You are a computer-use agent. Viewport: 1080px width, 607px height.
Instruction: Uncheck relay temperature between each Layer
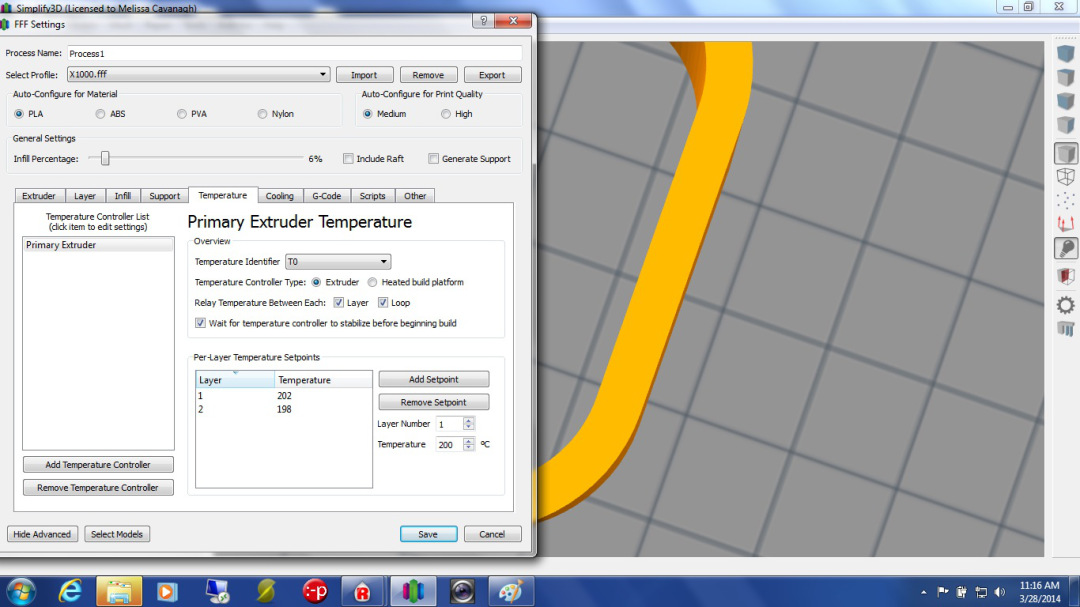[338, 302]
